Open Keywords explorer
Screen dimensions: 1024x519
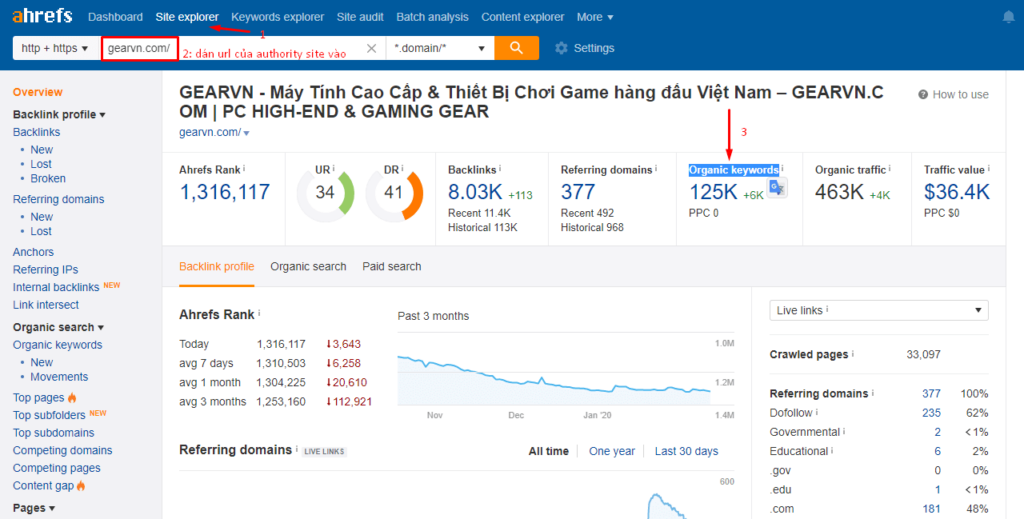278,17
